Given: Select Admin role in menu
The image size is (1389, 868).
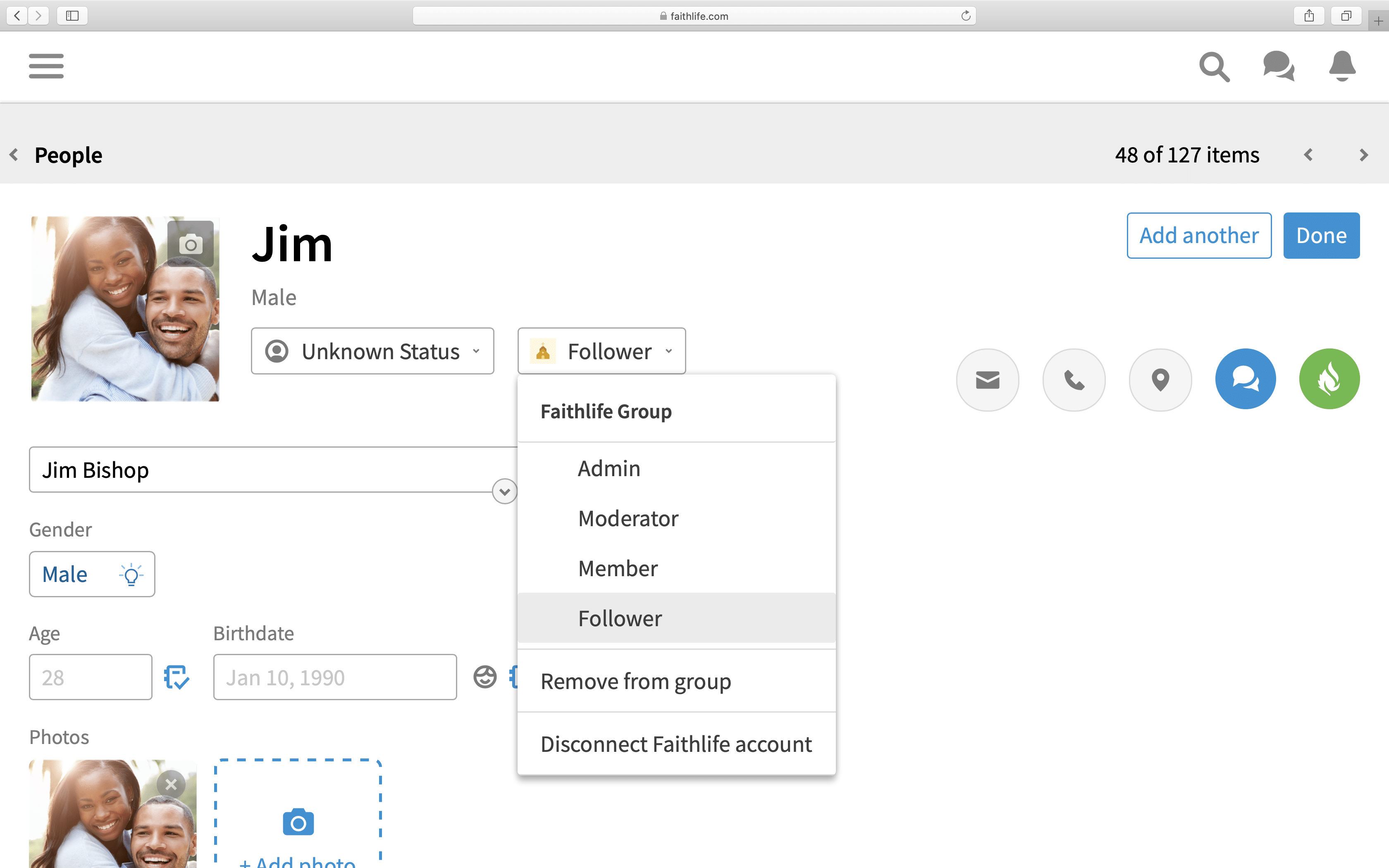Looking at the screenshot, I should [676, 468].
